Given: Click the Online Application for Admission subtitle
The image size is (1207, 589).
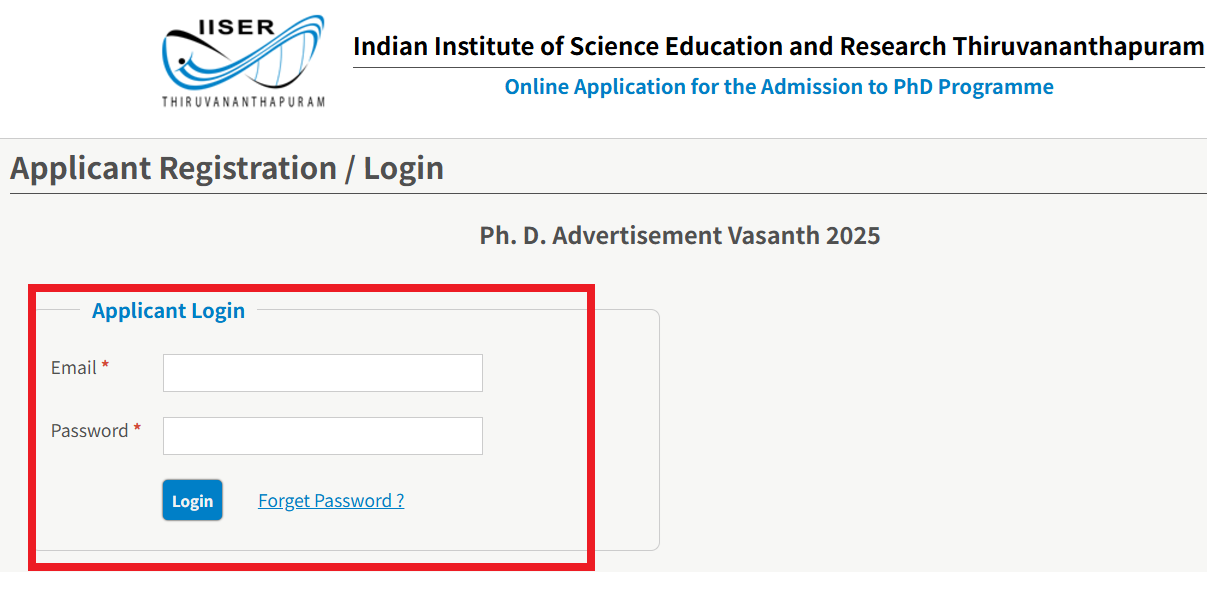Looking at the screenshot, I should click(779, 87).
